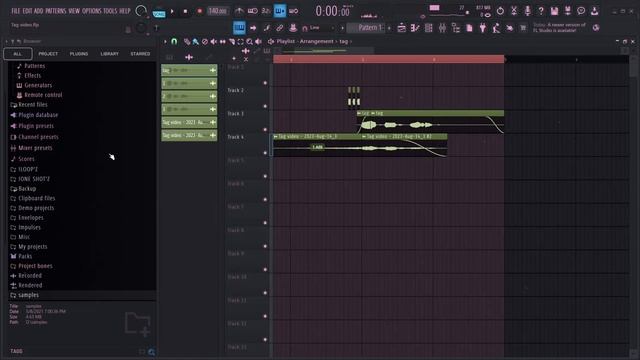Select the ALL browser tab

(18, 54)
